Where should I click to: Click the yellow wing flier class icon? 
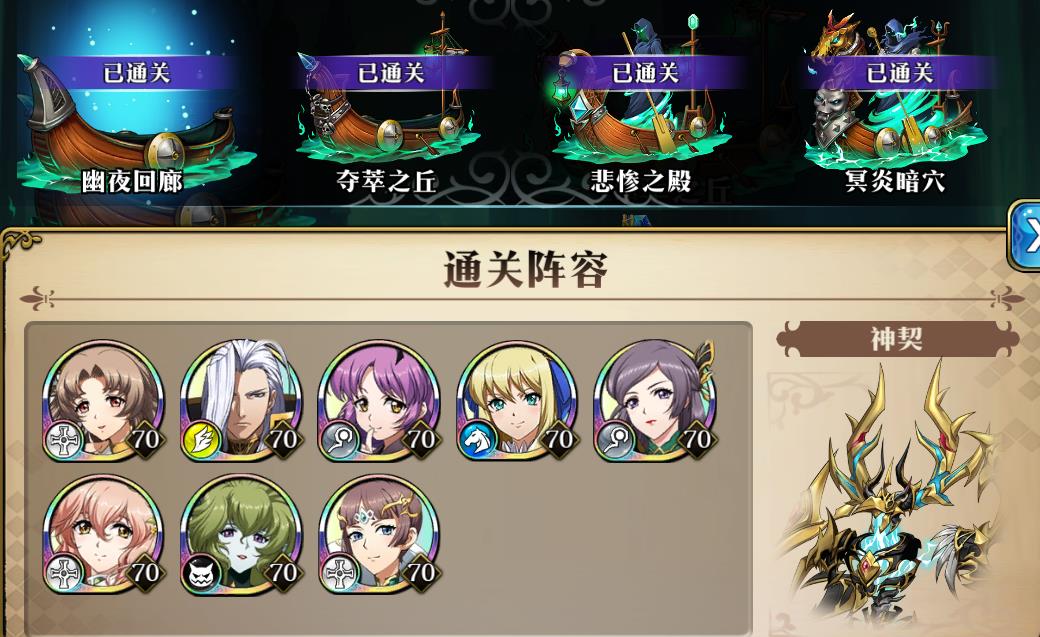200,441
